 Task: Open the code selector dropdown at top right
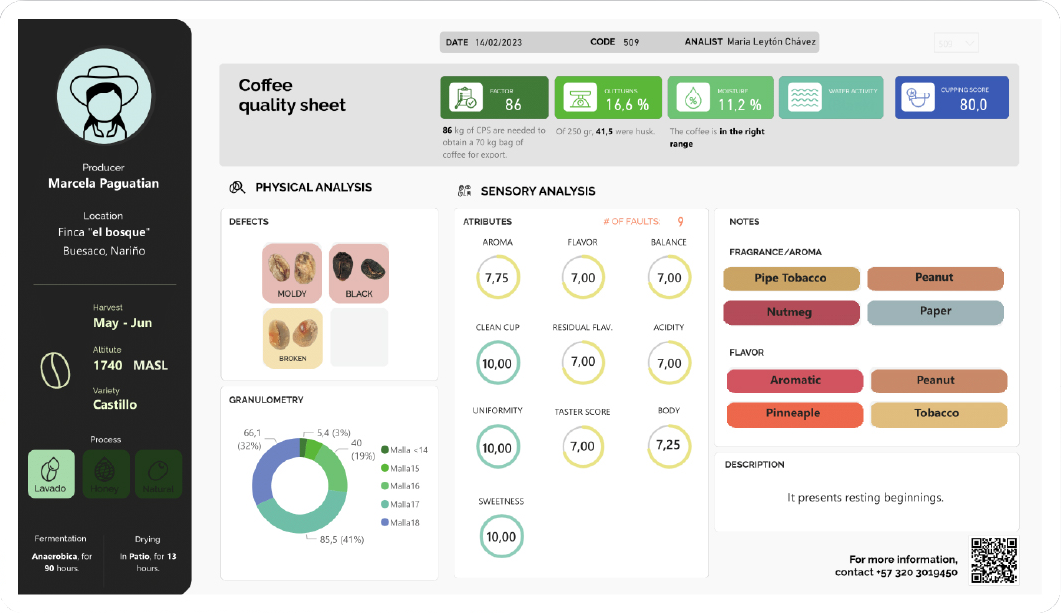coord(955,43)
